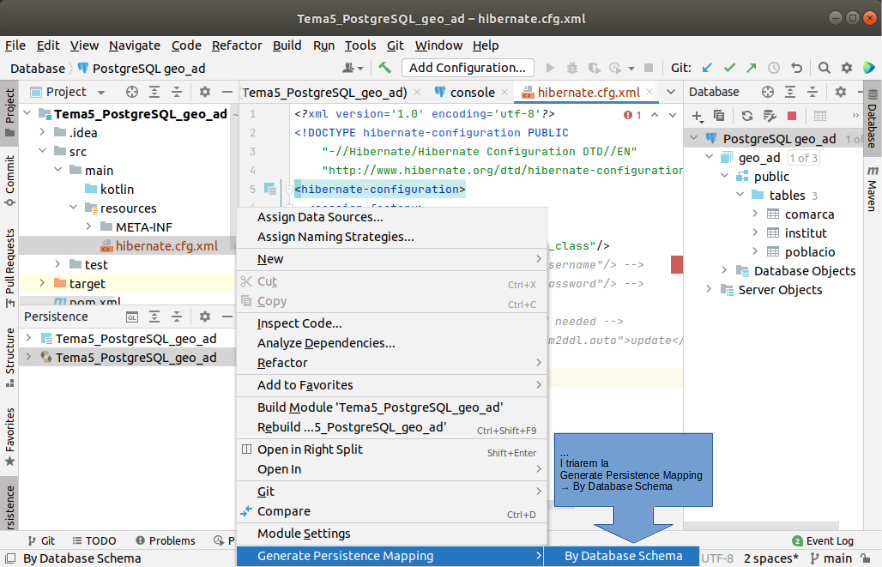The height and width of the screenshot is (567, 882).
Task: Expand the poblacio table node
Action: (755, 251)
